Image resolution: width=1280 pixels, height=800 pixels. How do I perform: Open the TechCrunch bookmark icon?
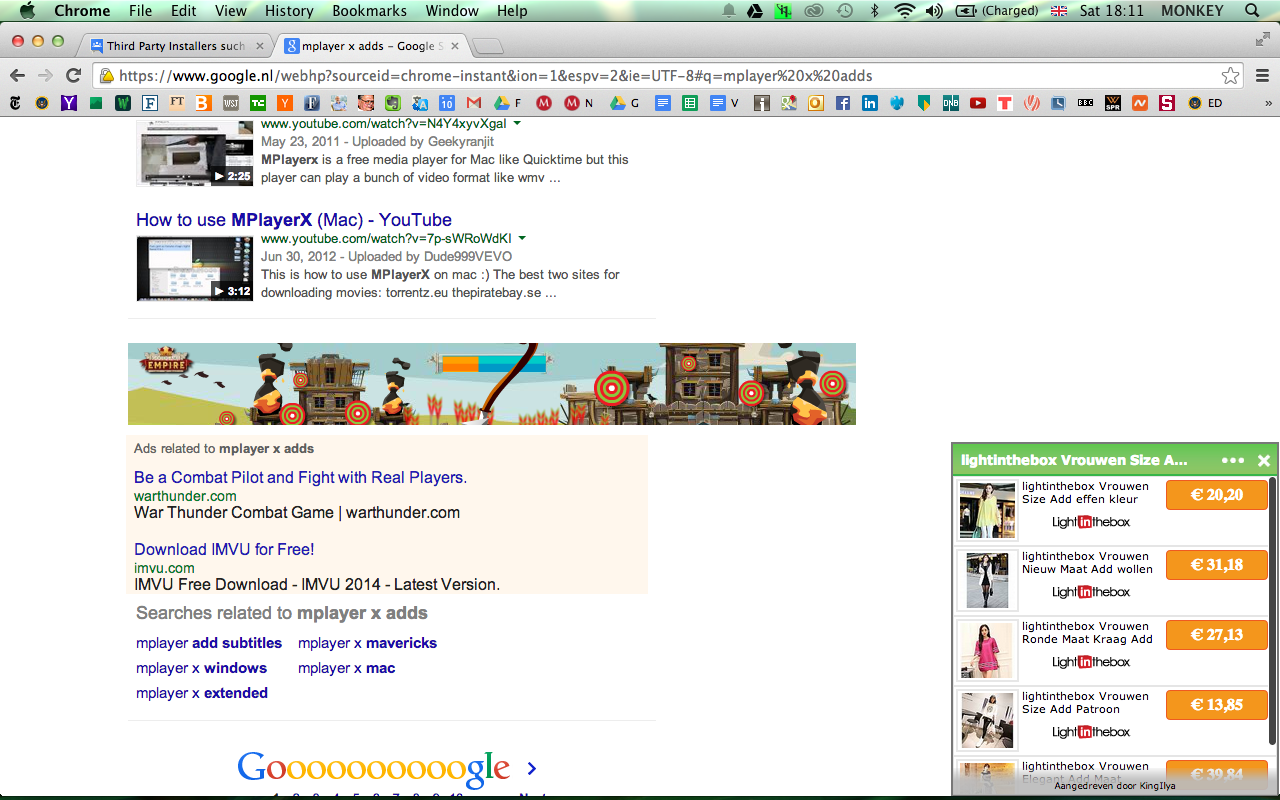258,103
